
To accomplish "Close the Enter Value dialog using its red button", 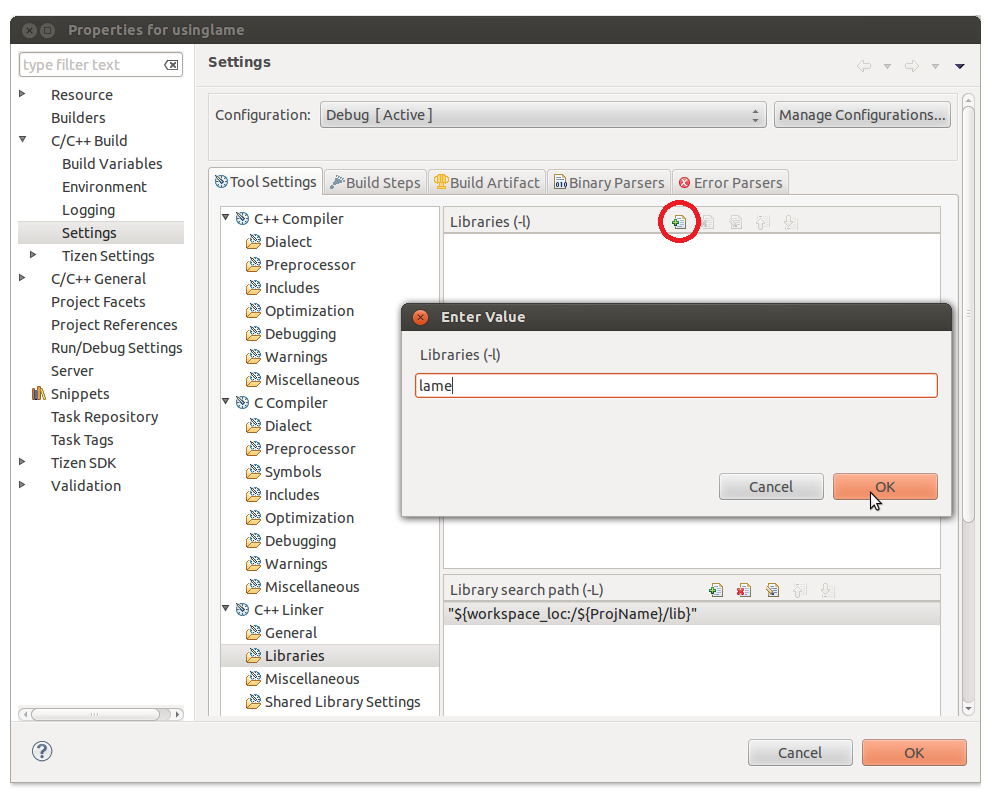I will 420,317.
